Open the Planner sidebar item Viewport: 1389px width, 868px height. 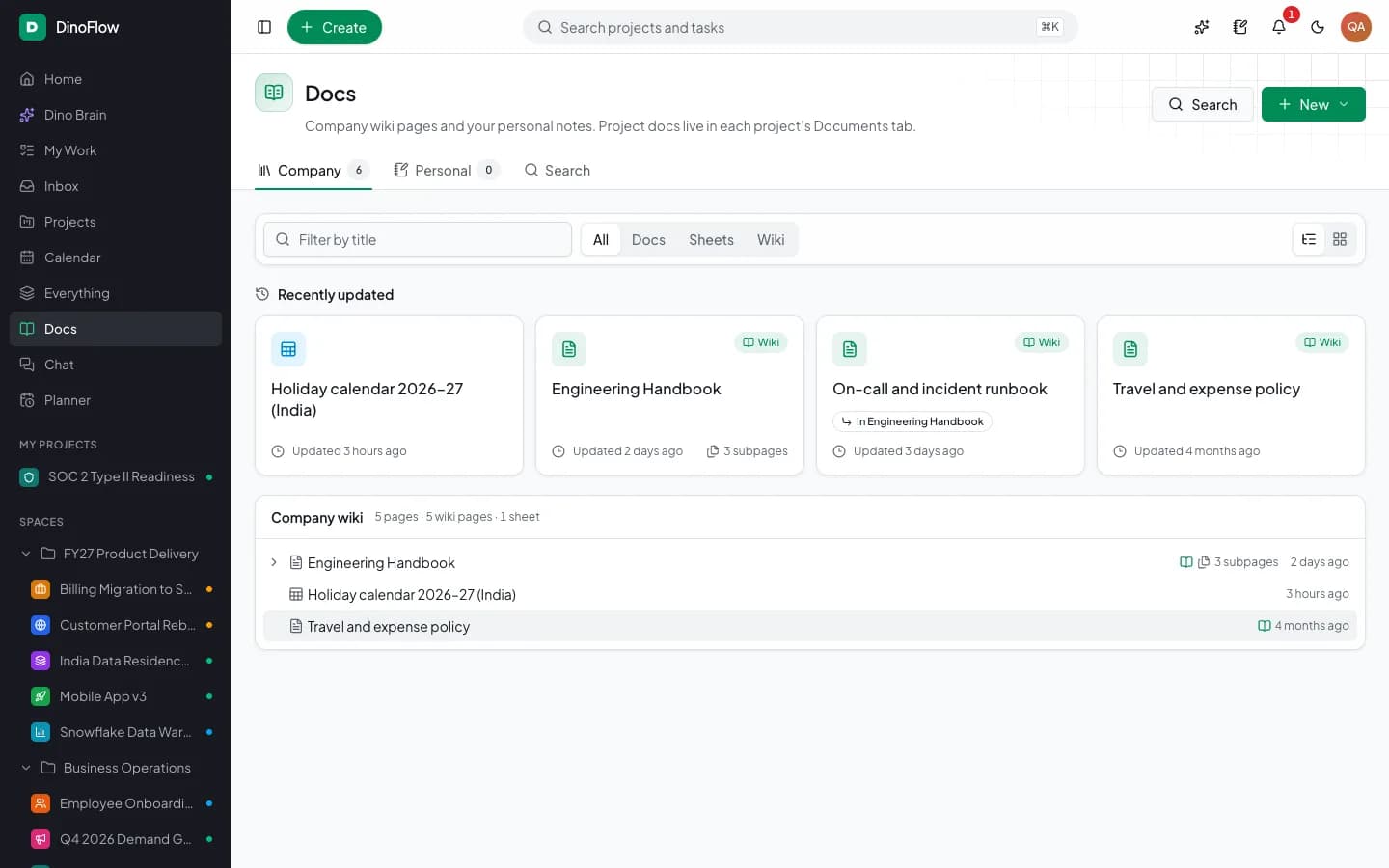(x=116, y=400)
